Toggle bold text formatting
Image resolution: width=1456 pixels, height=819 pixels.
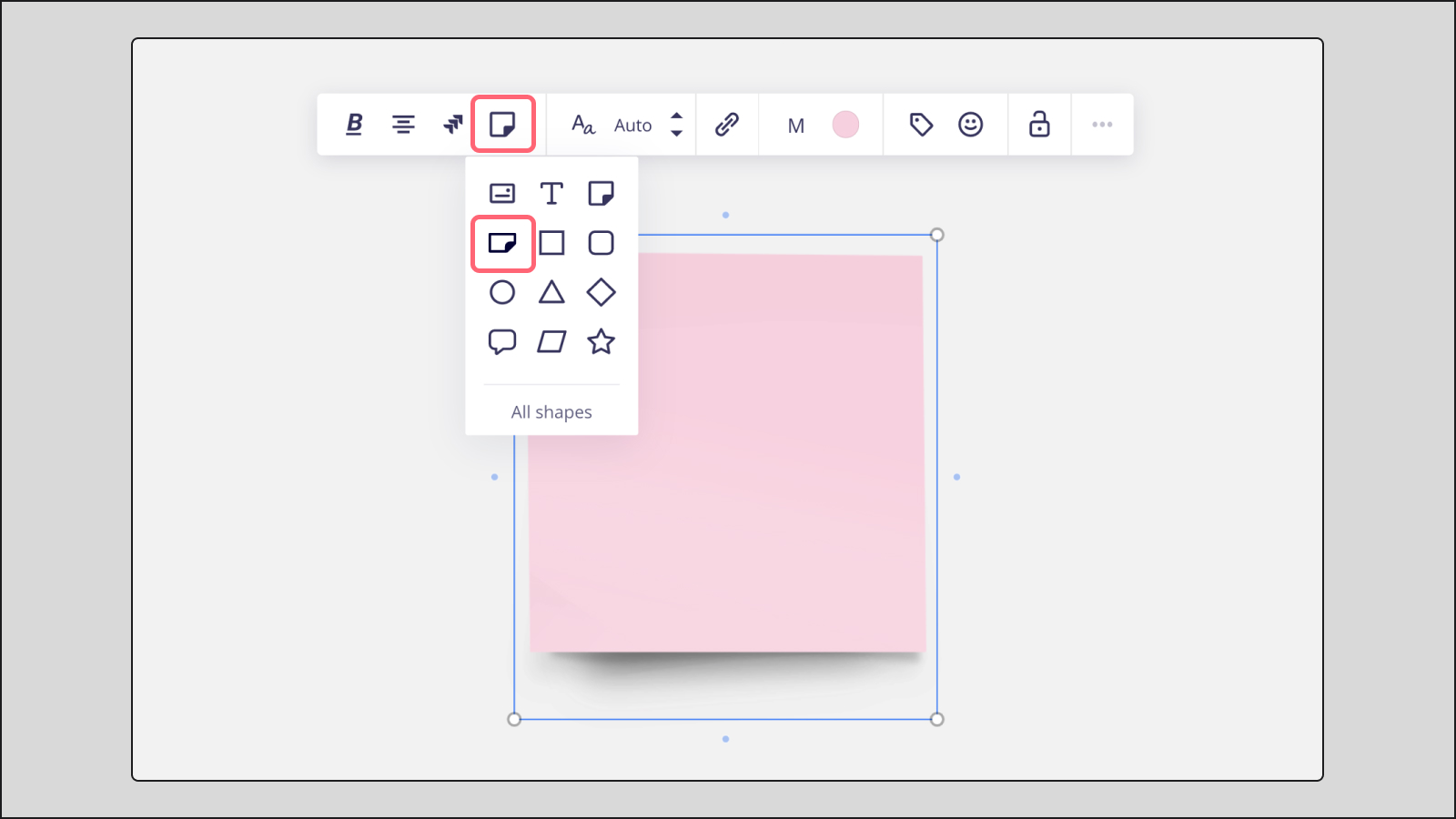(x=354, y=124)
